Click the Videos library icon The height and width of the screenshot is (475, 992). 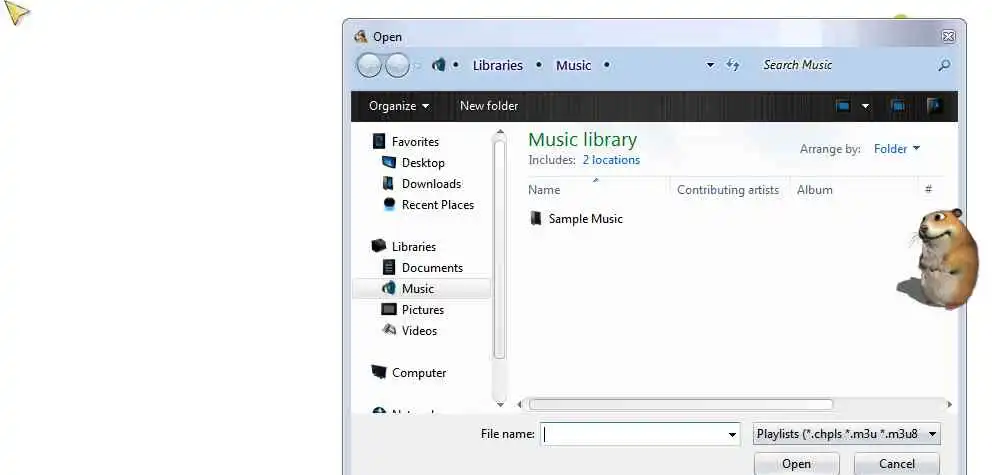pyautogui.click(x=389, y=330)
